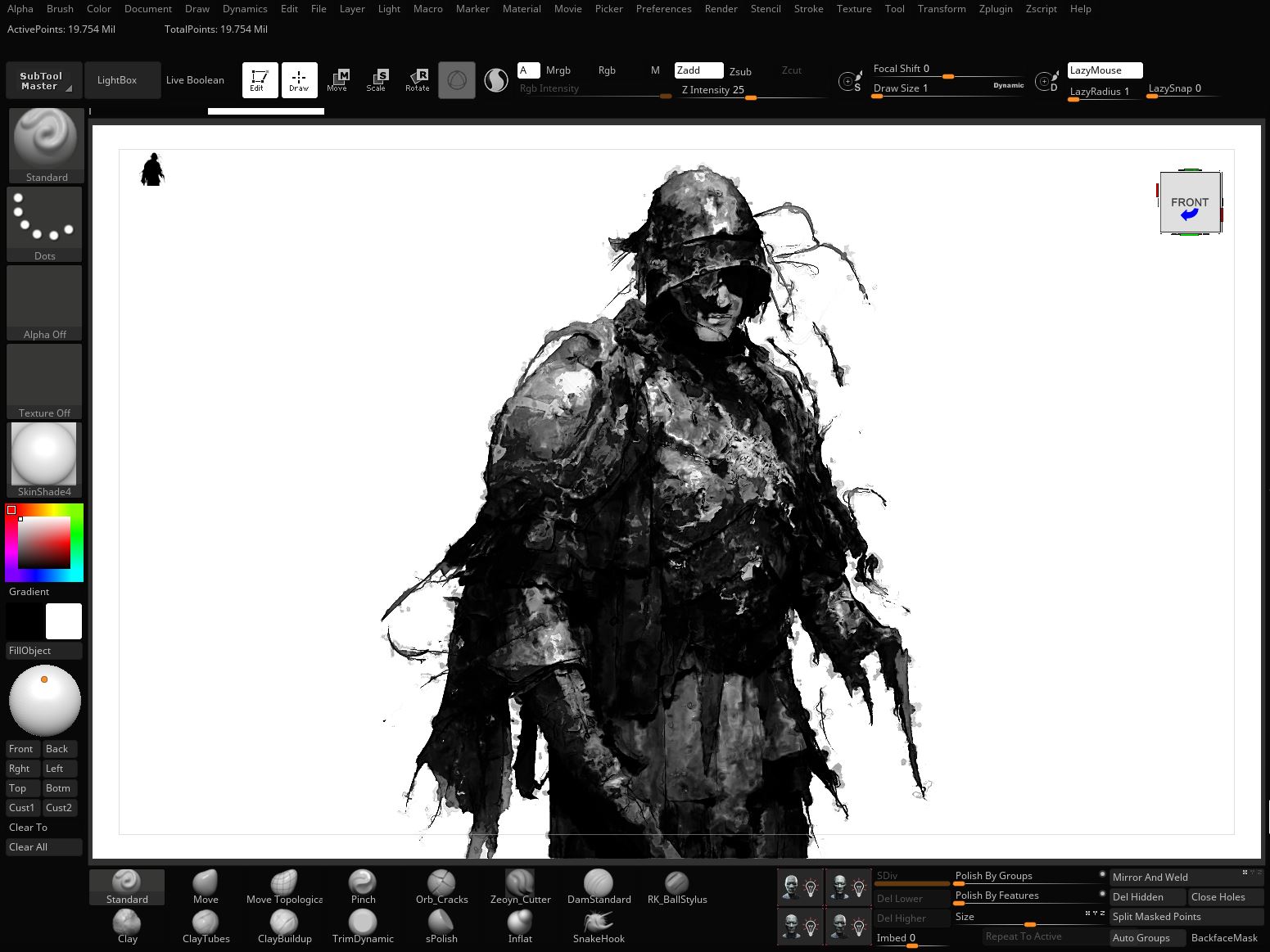This screenshot has width=1270, height=952.
Task: Open the Texture Off texture selector
Action: (44, 374)
